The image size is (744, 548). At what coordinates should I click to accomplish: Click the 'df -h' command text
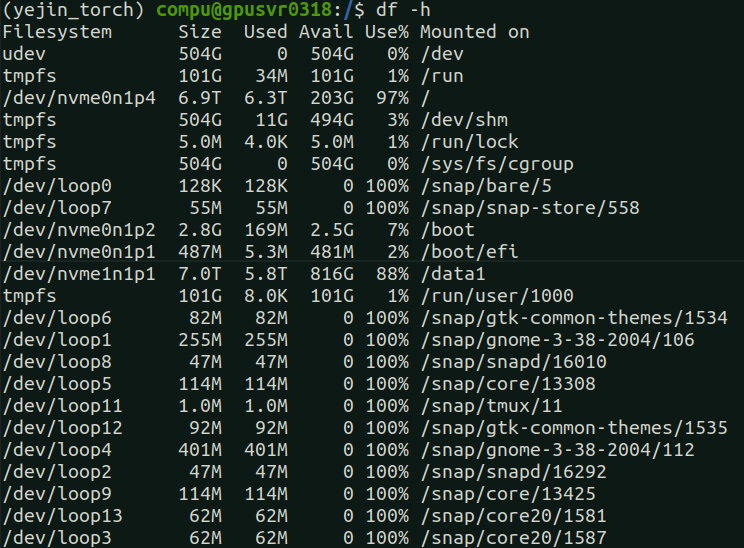[x=403, y=10]
